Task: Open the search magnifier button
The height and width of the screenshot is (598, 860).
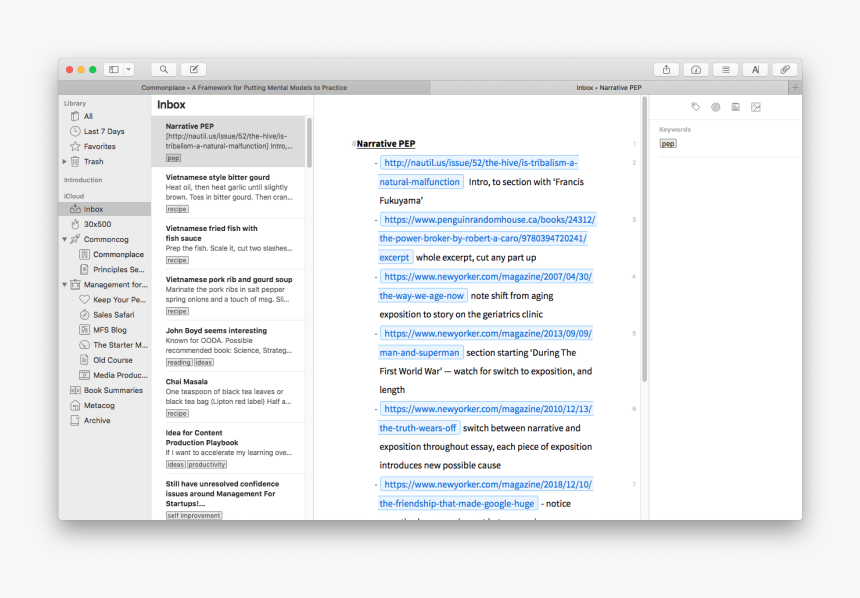Action: 163,70
